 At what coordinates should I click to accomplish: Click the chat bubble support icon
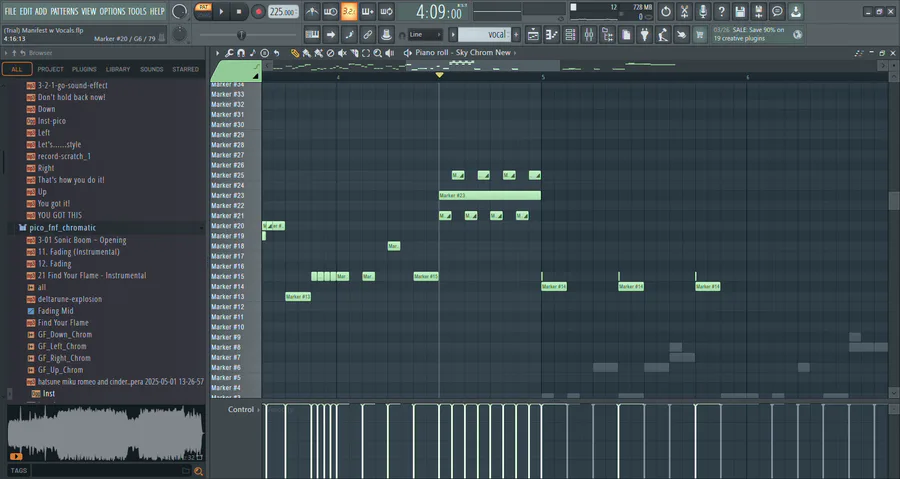pos(777,11)
